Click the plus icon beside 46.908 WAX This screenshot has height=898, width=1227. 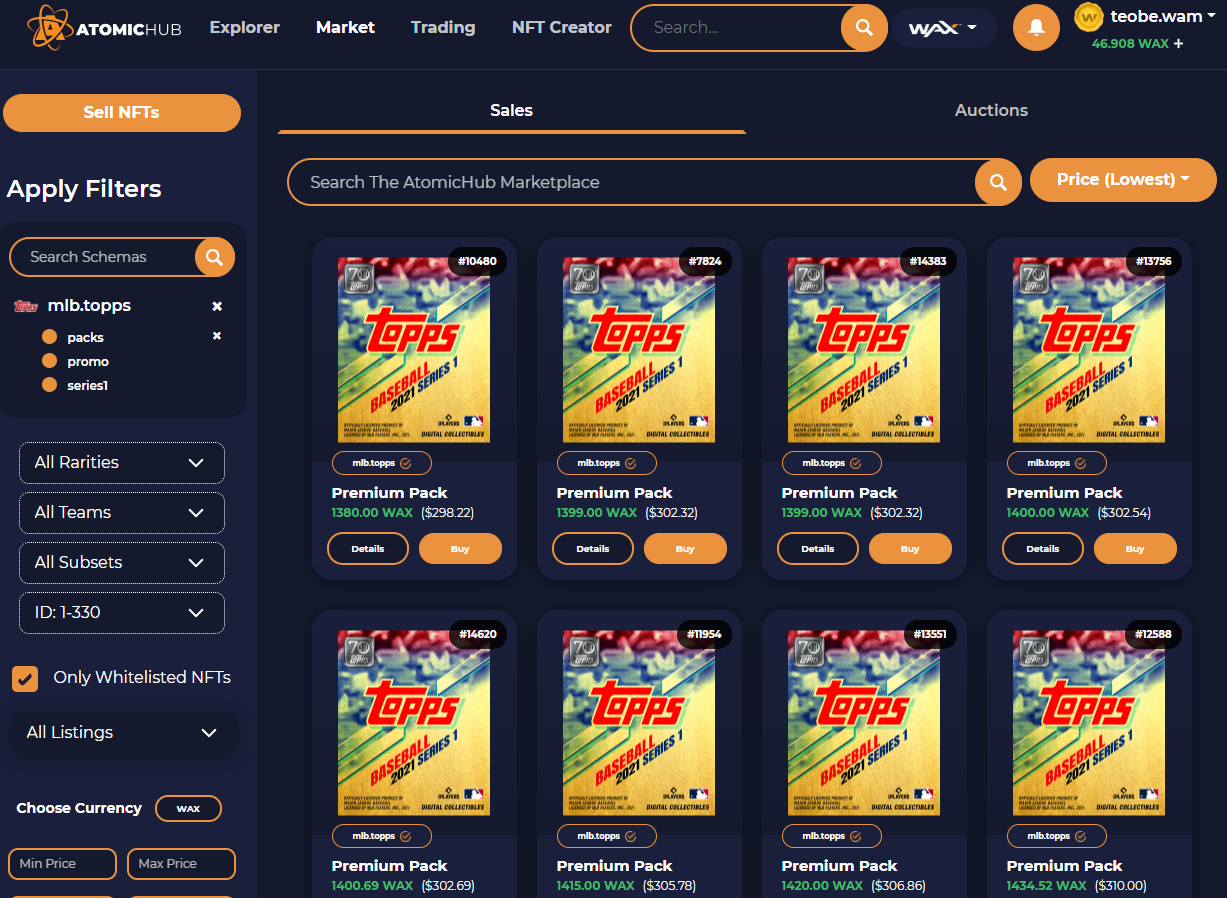tap(1178, 44)
